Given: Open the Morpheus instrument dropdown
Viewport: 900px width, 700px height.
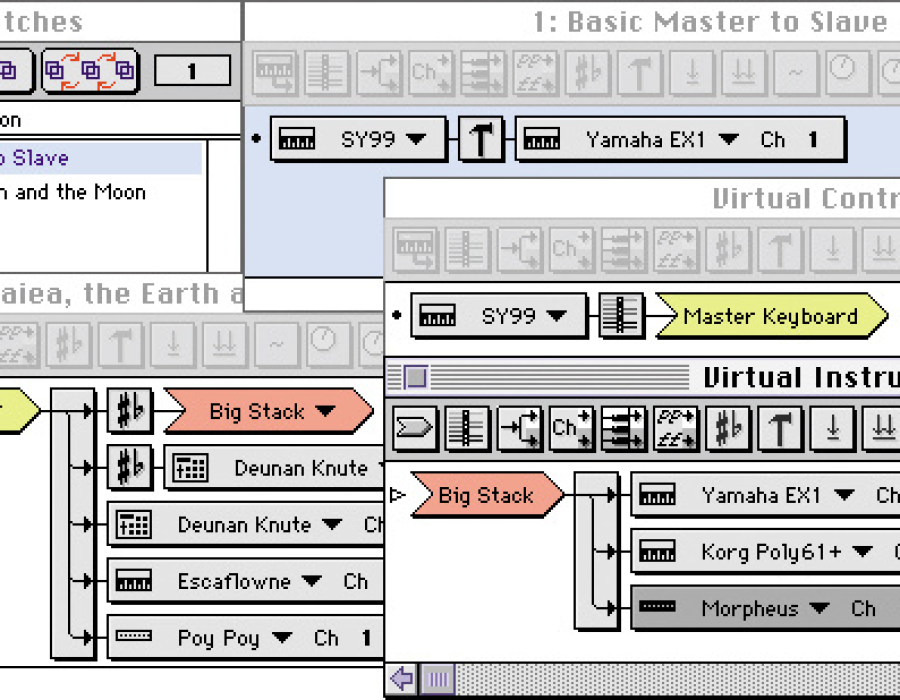Looking at the screenshot, I should tap(819, 608).
